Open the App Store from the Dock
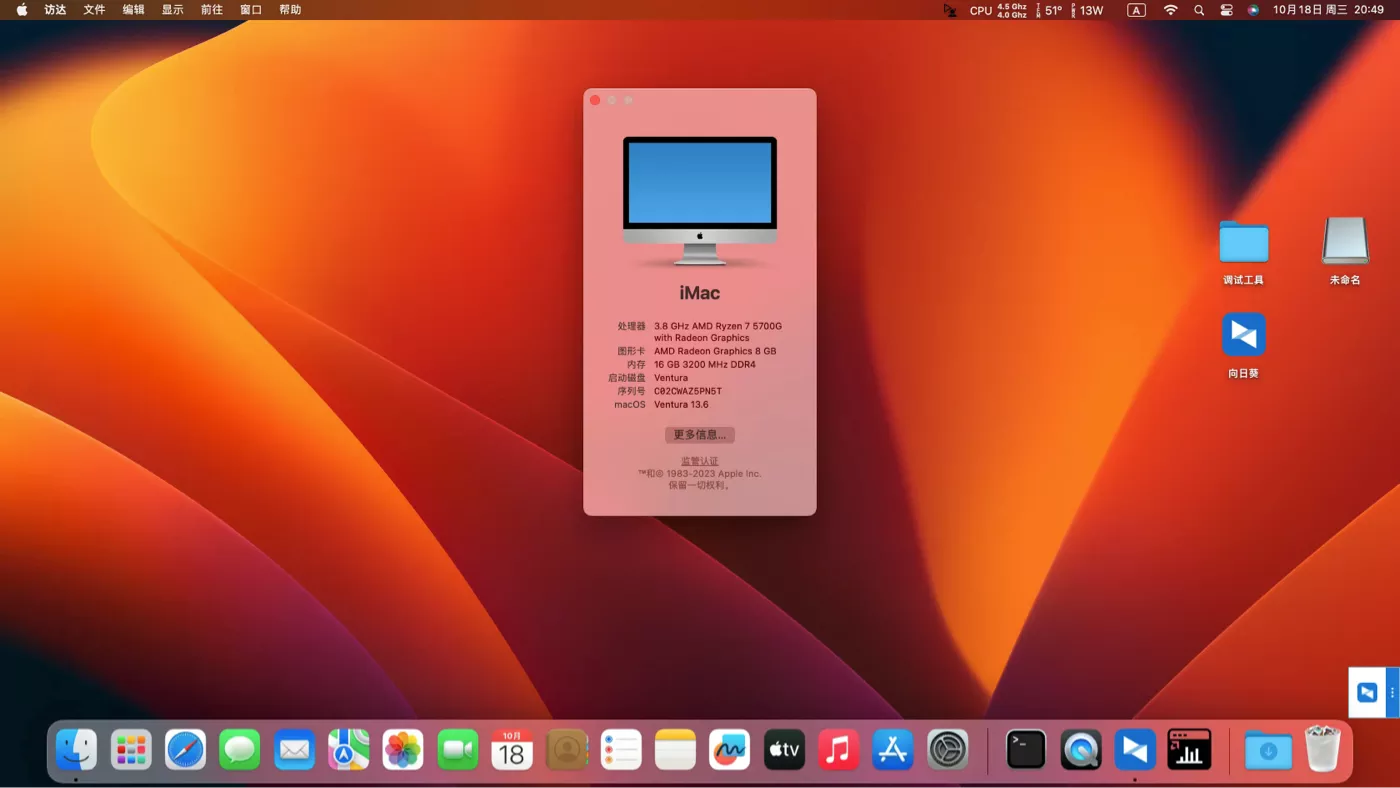Viewport: 1400px width, 788px height. [892, 749]
